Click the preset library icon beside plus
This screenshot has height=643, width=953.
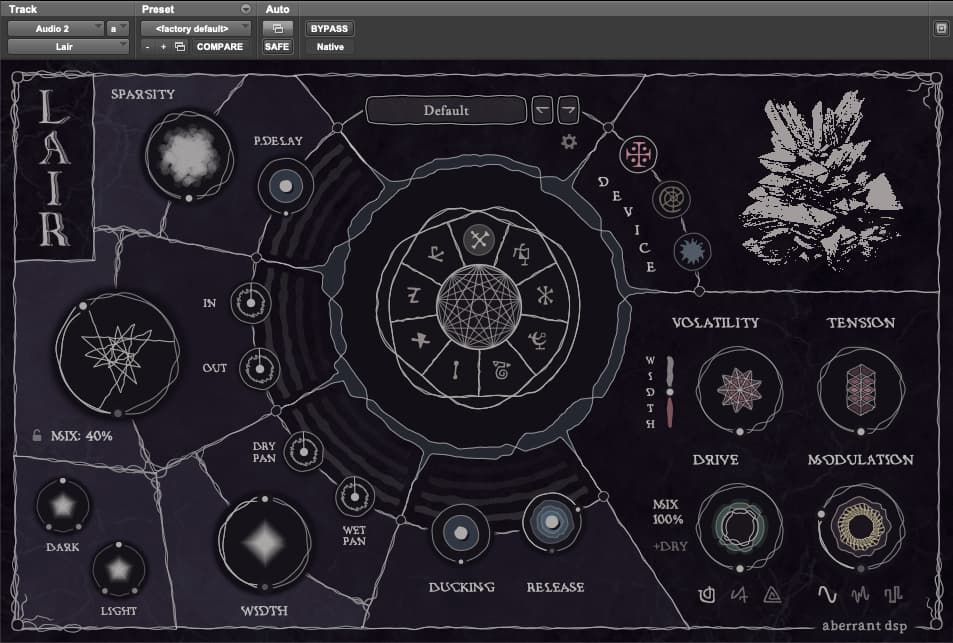click(x=180, y=47)
